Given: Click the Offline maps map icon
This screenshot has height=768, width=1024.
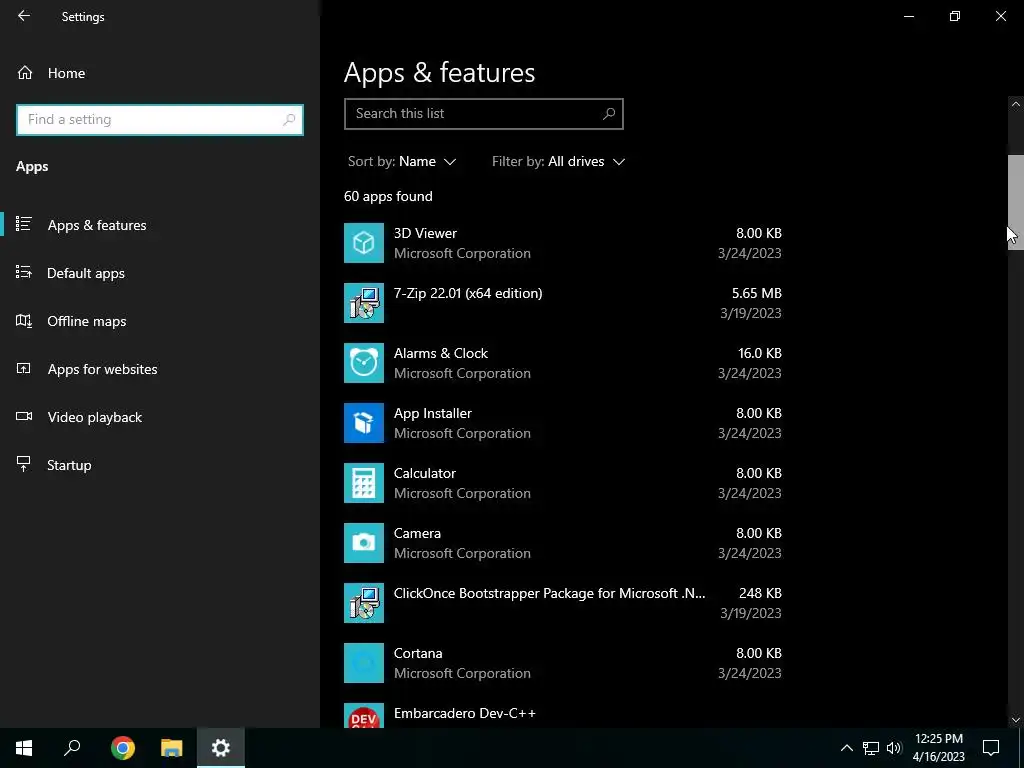Looking at the screenshot, I should pyautogui.click(x=24, y=321).
